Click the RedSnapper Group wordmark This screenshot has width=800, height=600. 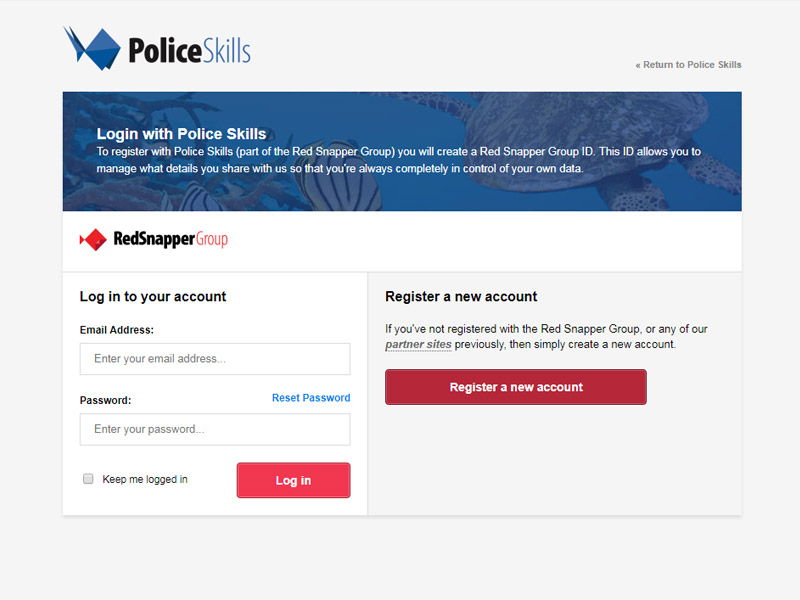[170, 240]
